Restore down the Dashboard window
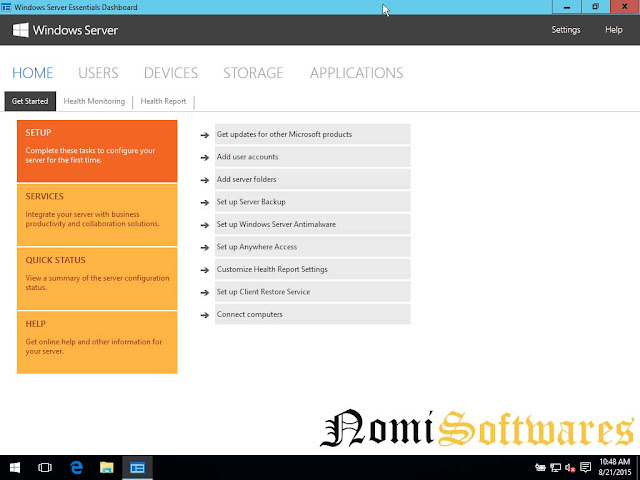The image size is (640, 480). [596, 7]
